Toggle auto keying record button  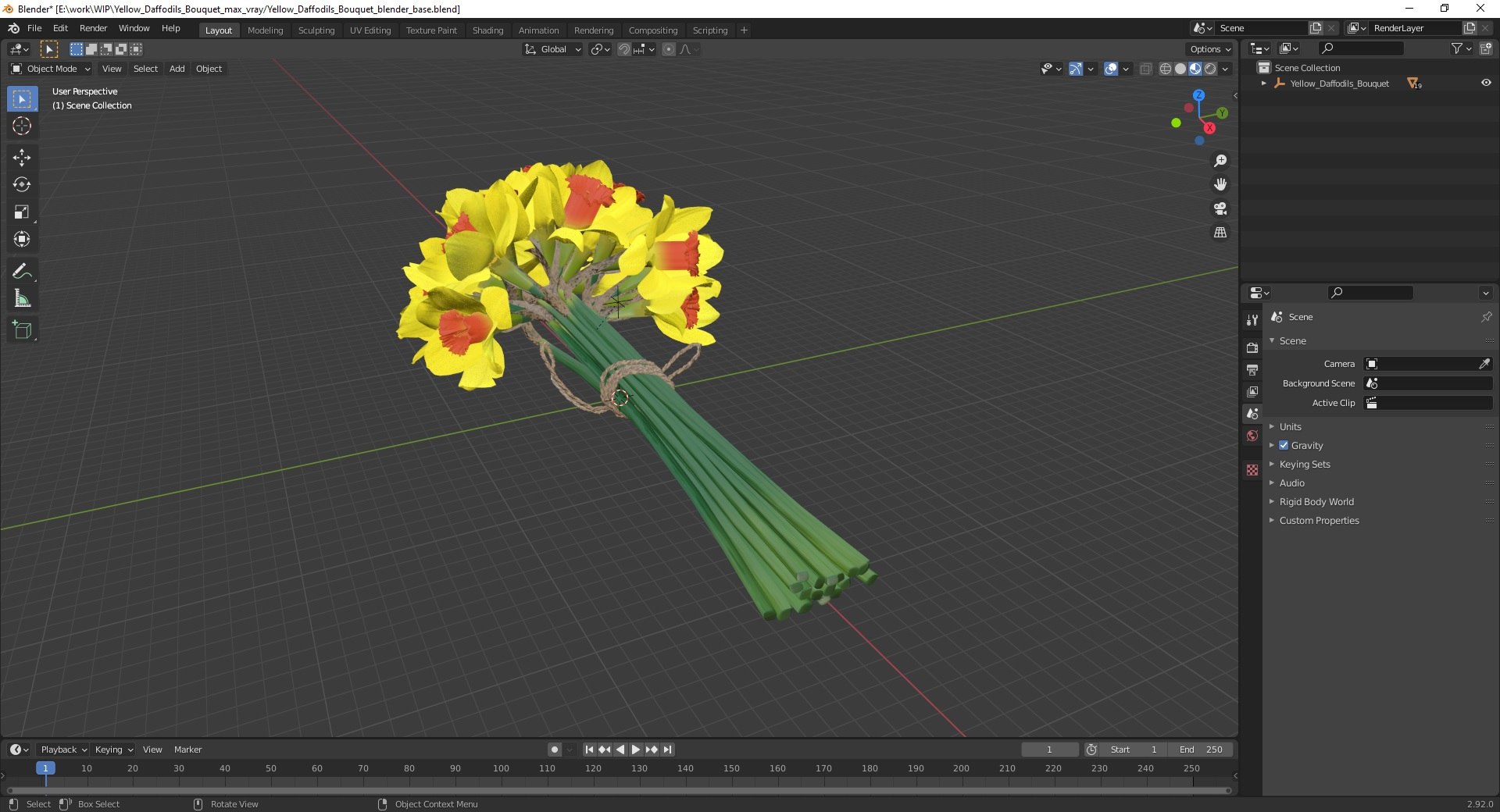[555, 750]
